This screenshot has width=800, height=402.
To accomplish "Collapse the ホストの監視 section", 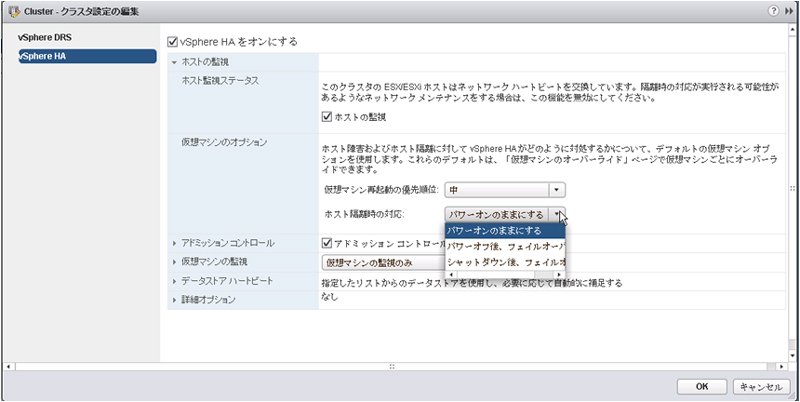I will coord(174,62).
